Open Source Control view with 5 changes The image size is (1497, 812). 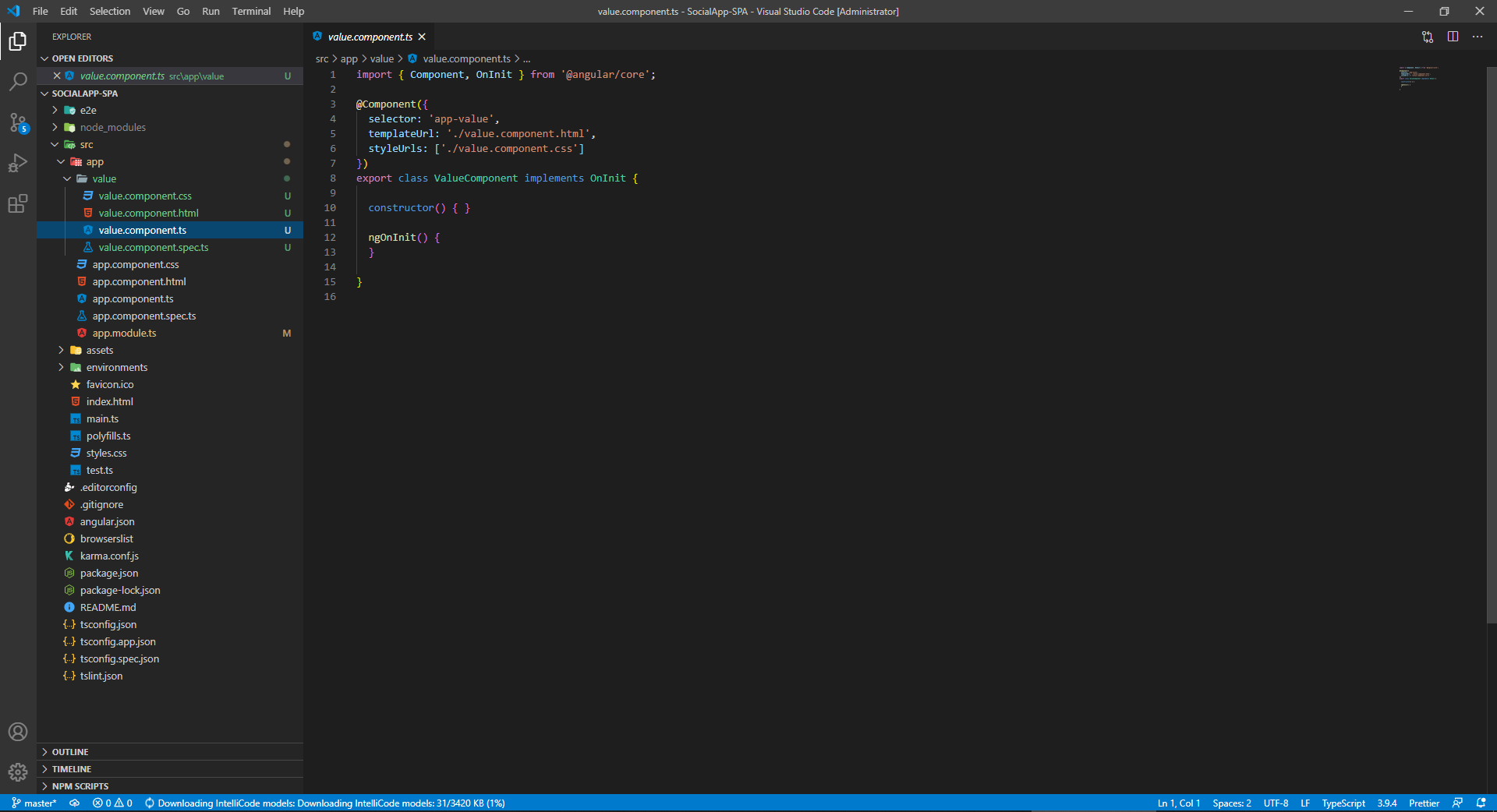click(x=18, y=122)
